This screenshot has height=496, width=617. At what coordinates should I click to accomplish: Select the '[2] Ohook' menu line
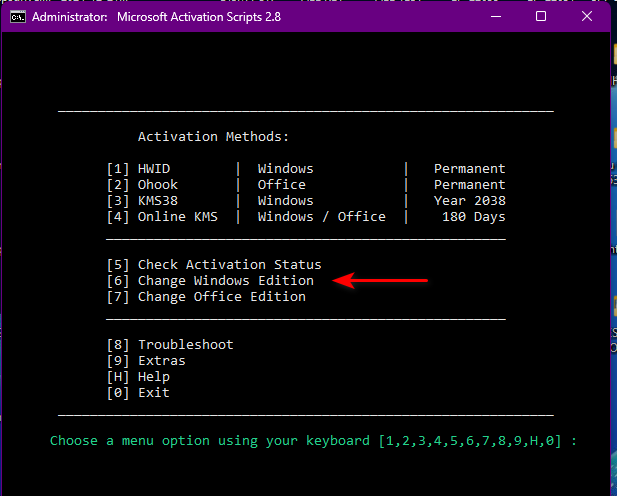pyautogui.click(x=142, y=185)
